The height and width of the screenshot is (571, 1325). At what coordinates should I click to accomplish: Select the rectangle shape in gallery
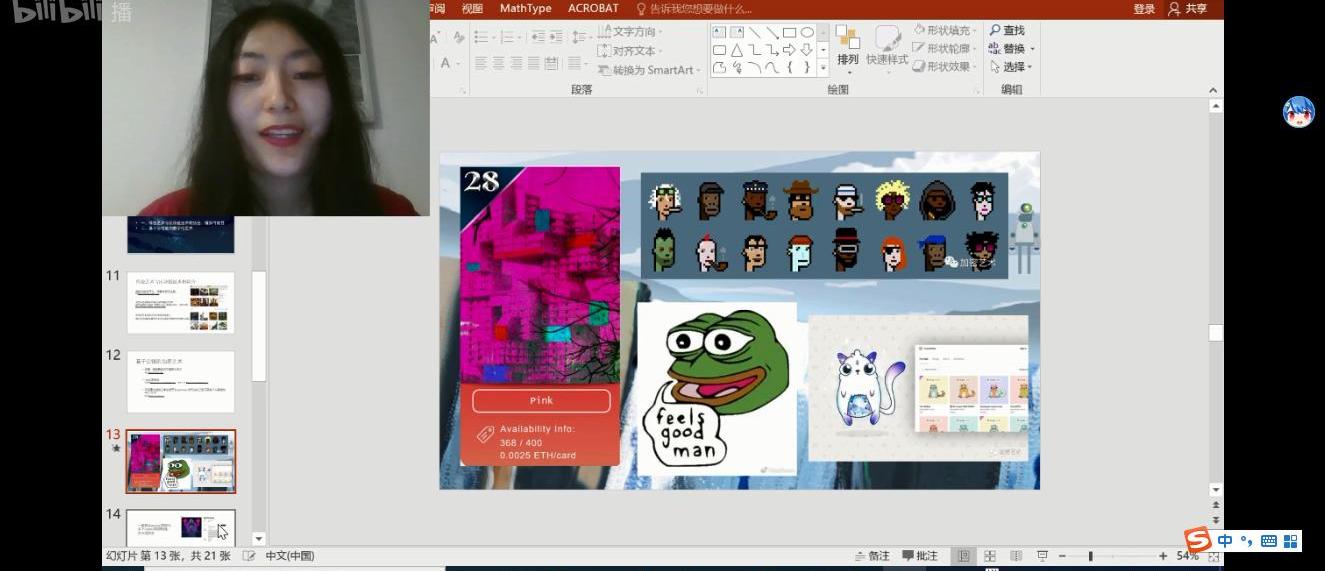click(x=789, y=32)
